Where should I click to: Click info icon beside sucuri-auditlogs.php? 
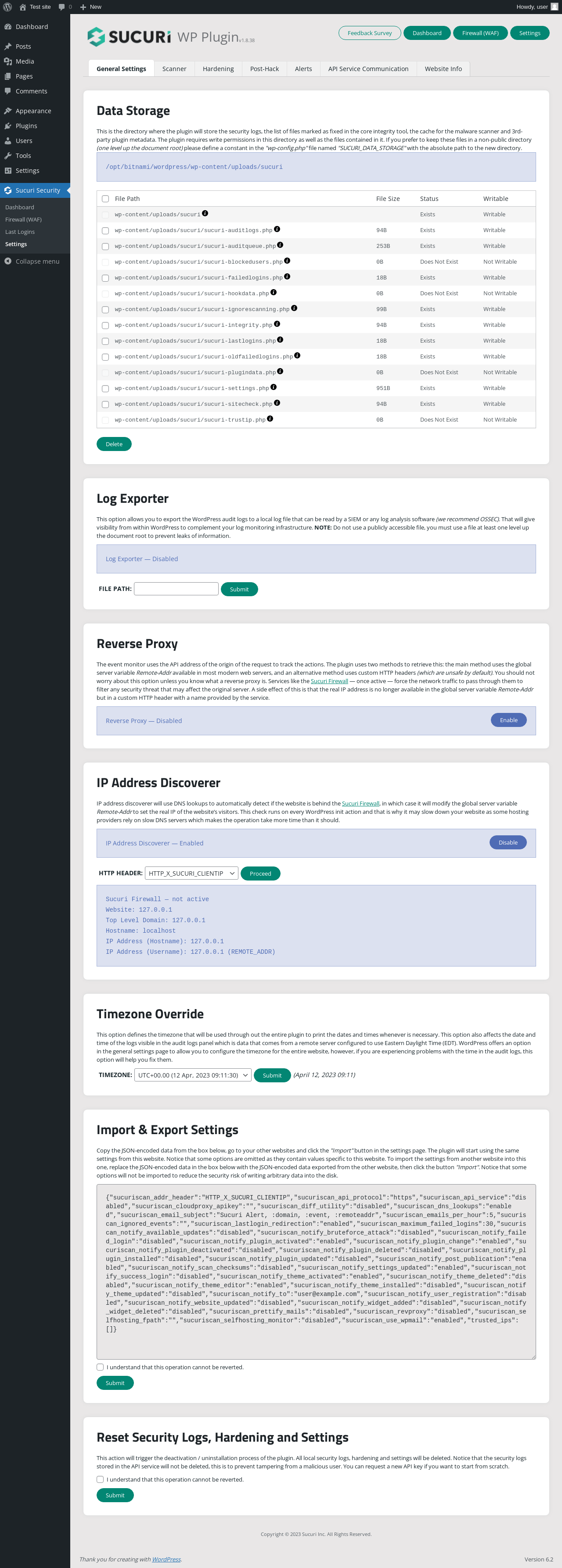coord(277,229)
